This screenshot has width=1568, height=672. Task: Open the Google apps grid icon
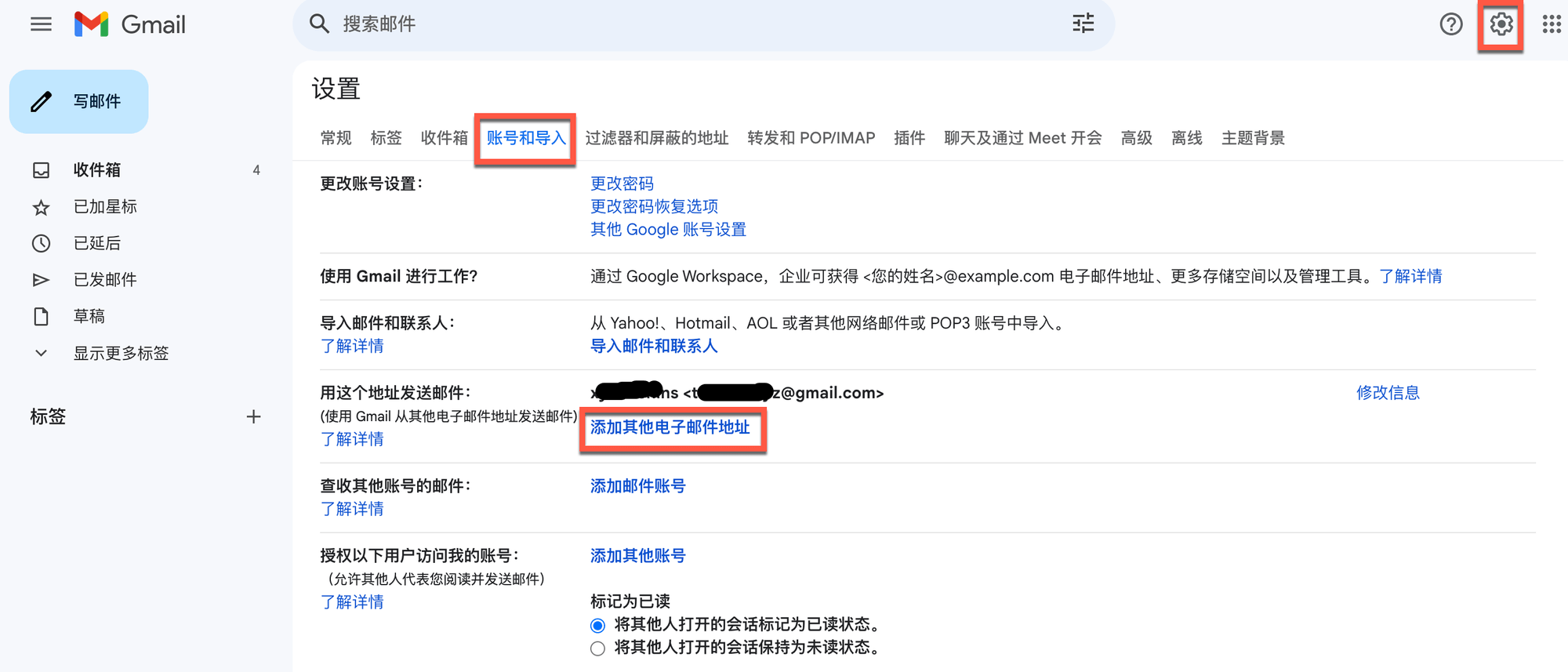click(x=1552, y=24)
